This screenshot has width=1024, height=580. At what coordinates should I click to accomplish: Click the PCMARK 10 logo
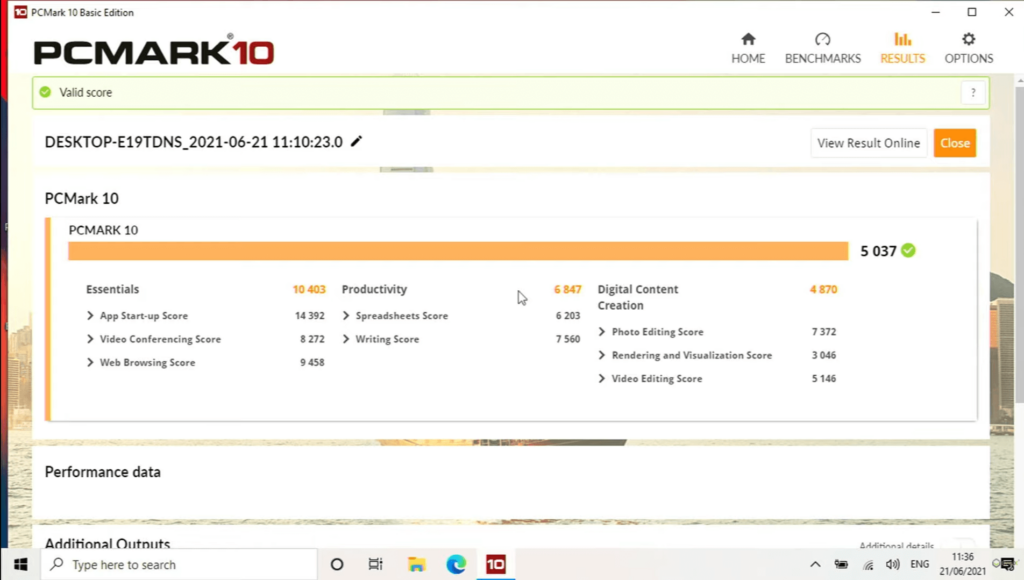pos(154,50)
